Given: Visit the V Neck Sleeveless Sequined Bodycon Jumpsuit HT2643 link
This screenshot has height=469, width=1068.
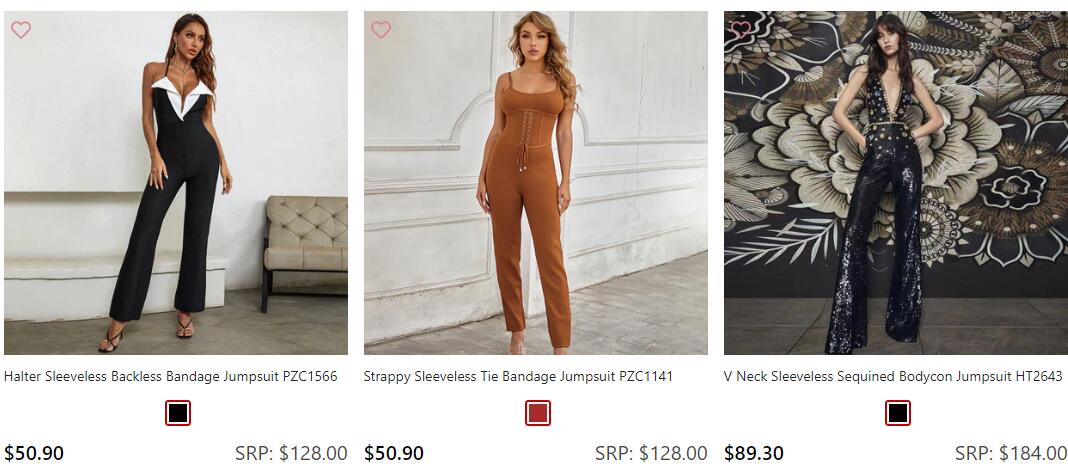Looking at the screenshot, I should (893, 377).
